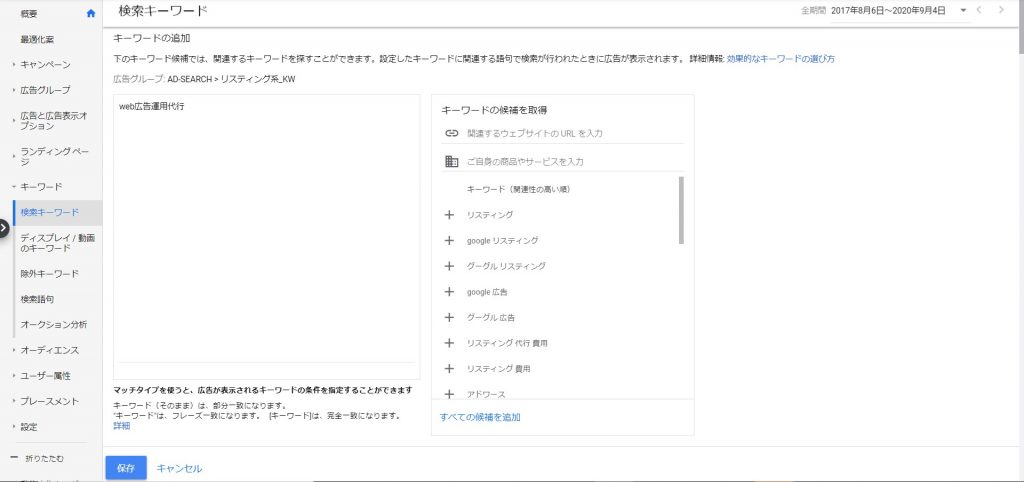This screenshot has height=482, width=1024.
Task: Add the グーグル リスティング suggestion plus icon
Action: [449, 266]
